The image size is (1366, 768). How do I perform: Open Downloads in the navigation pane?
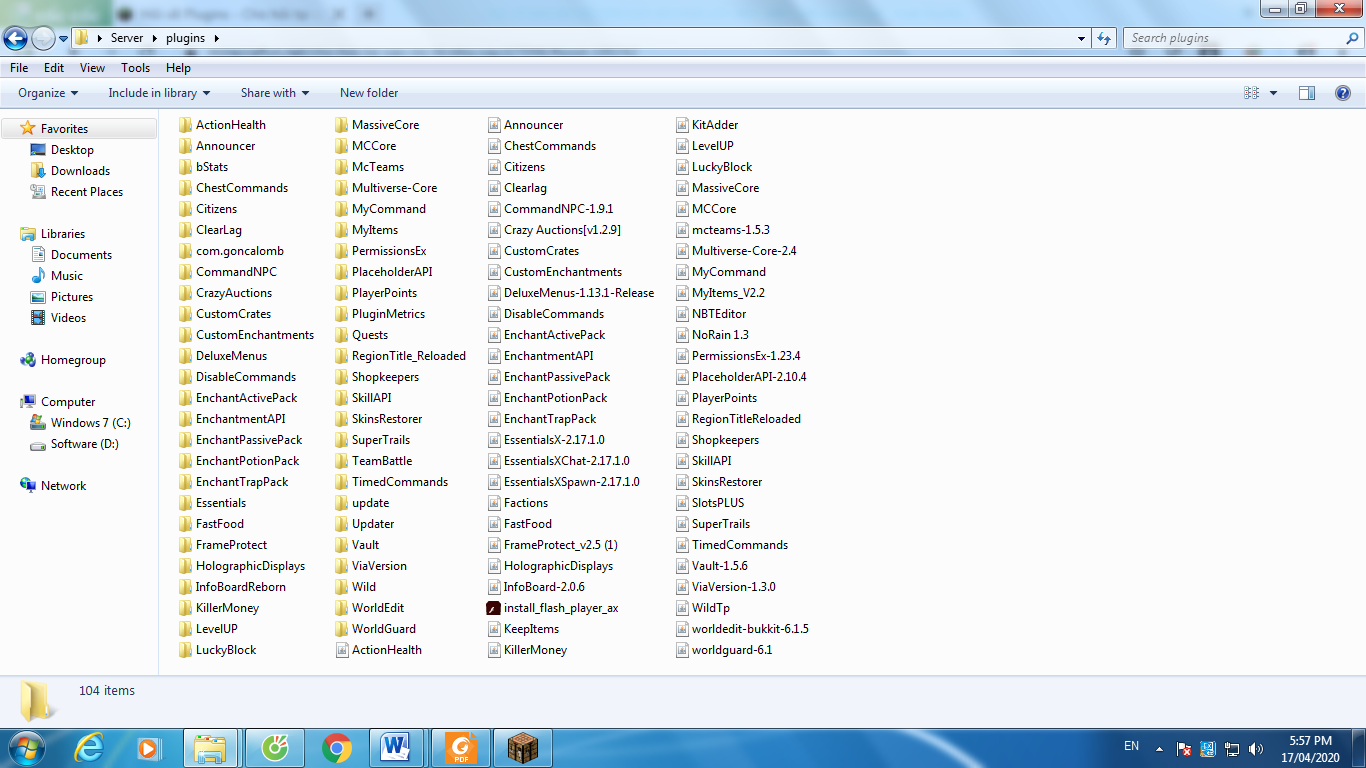tap(80, 171)
